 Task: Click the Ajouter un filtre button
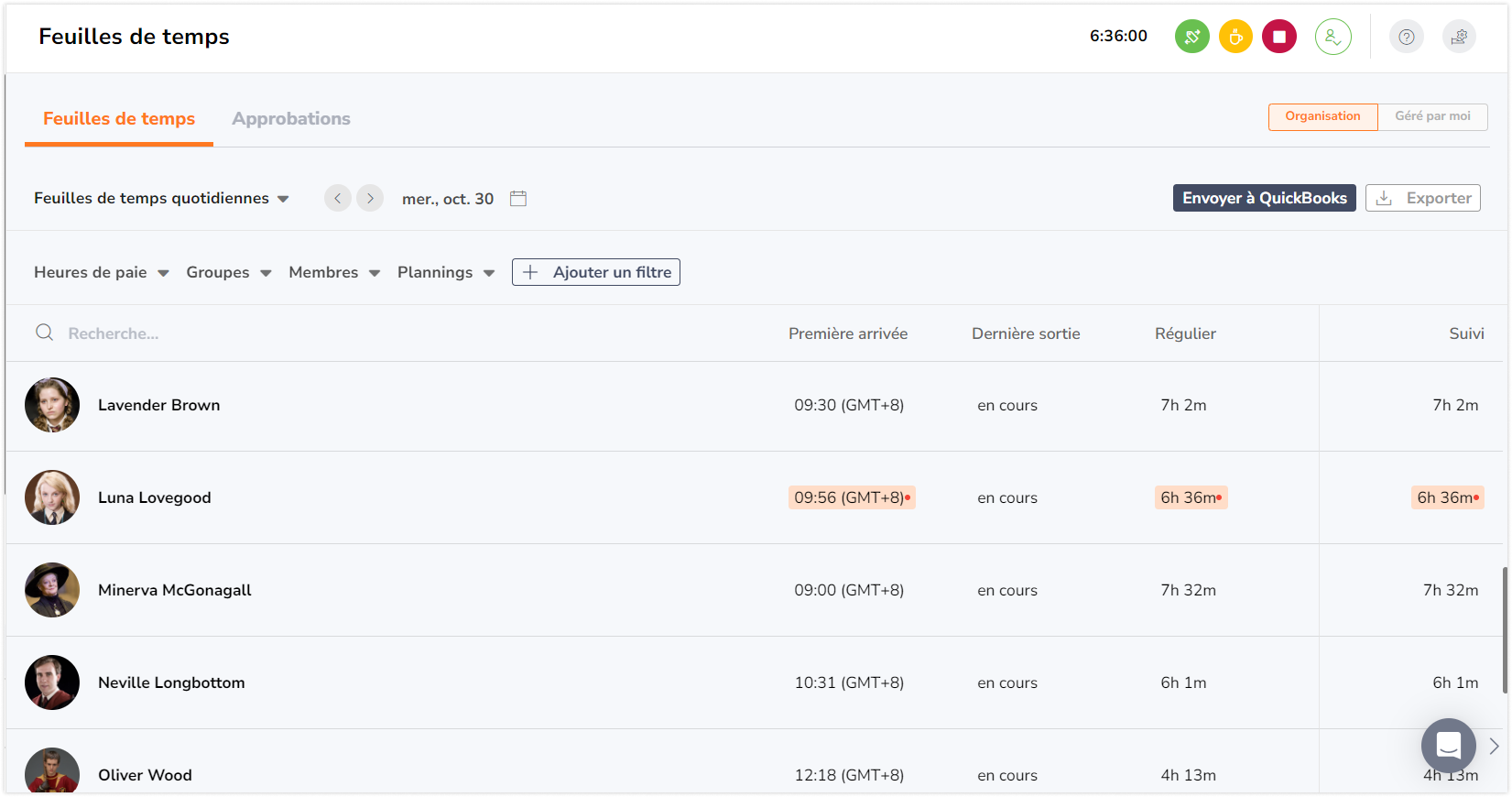[596, 272]
